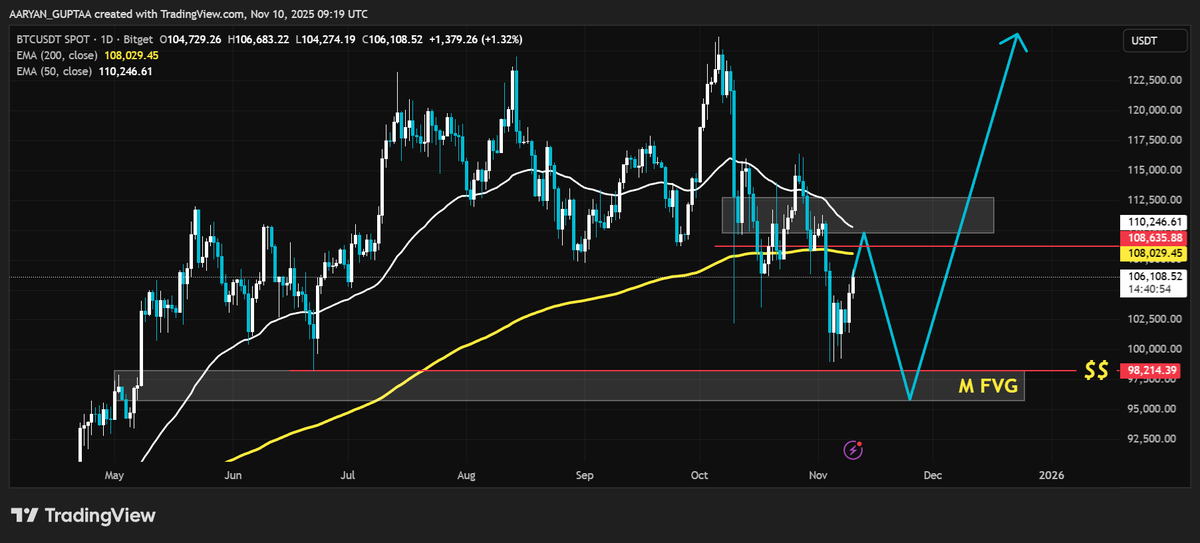This screenshot has height=543, width=1200.
Task: Click the Dec label on time axis
Action: pos(932,475)
